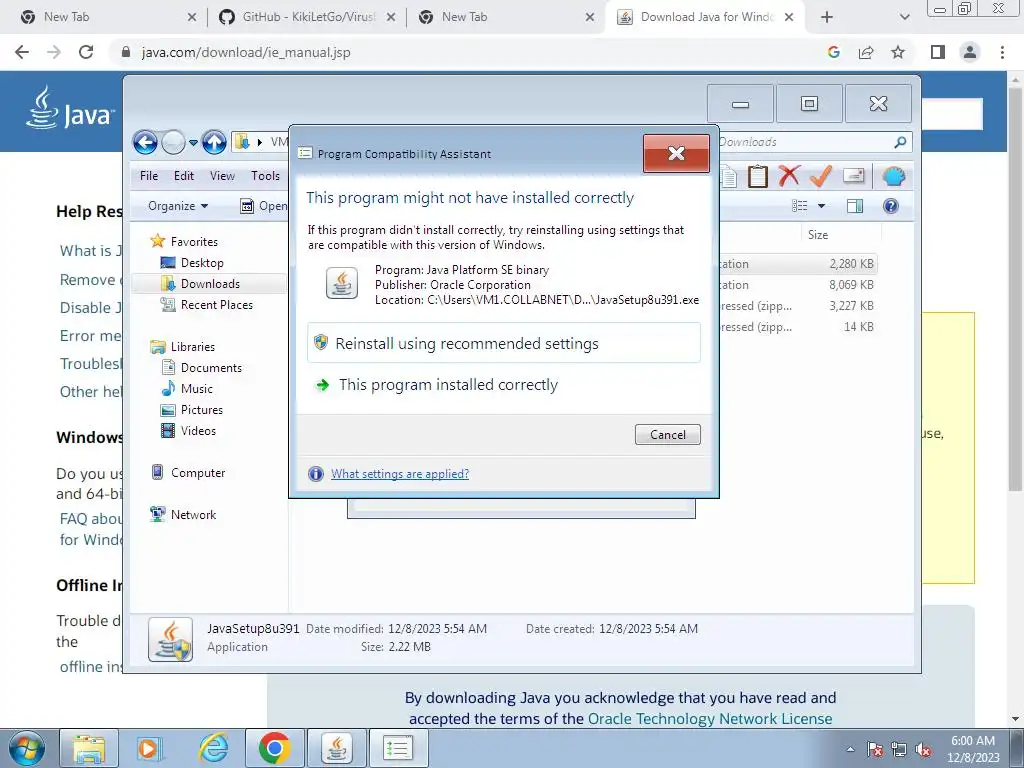This screenshot has height=768, width=1024.
Task: Toggle the preview pane in Explorer
Action: [x=854, y=206]
